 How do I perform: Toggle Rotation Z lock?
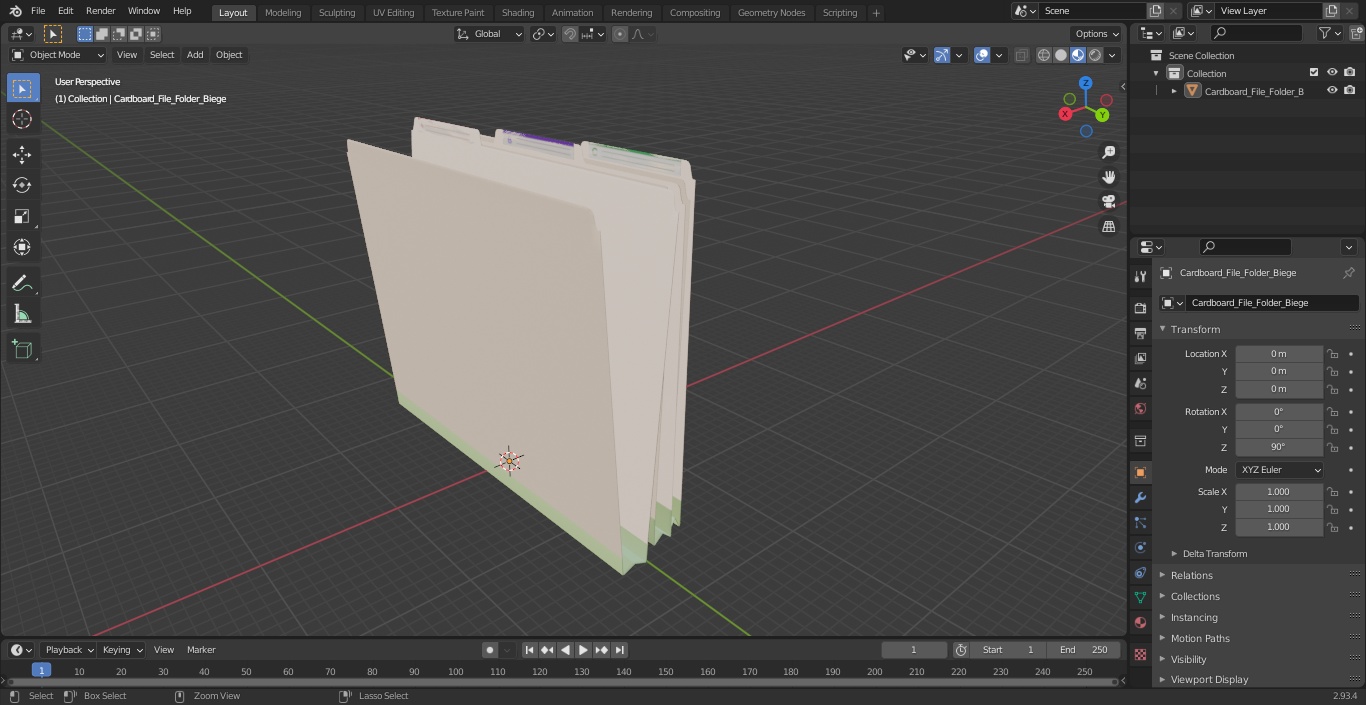point(1333,447)
